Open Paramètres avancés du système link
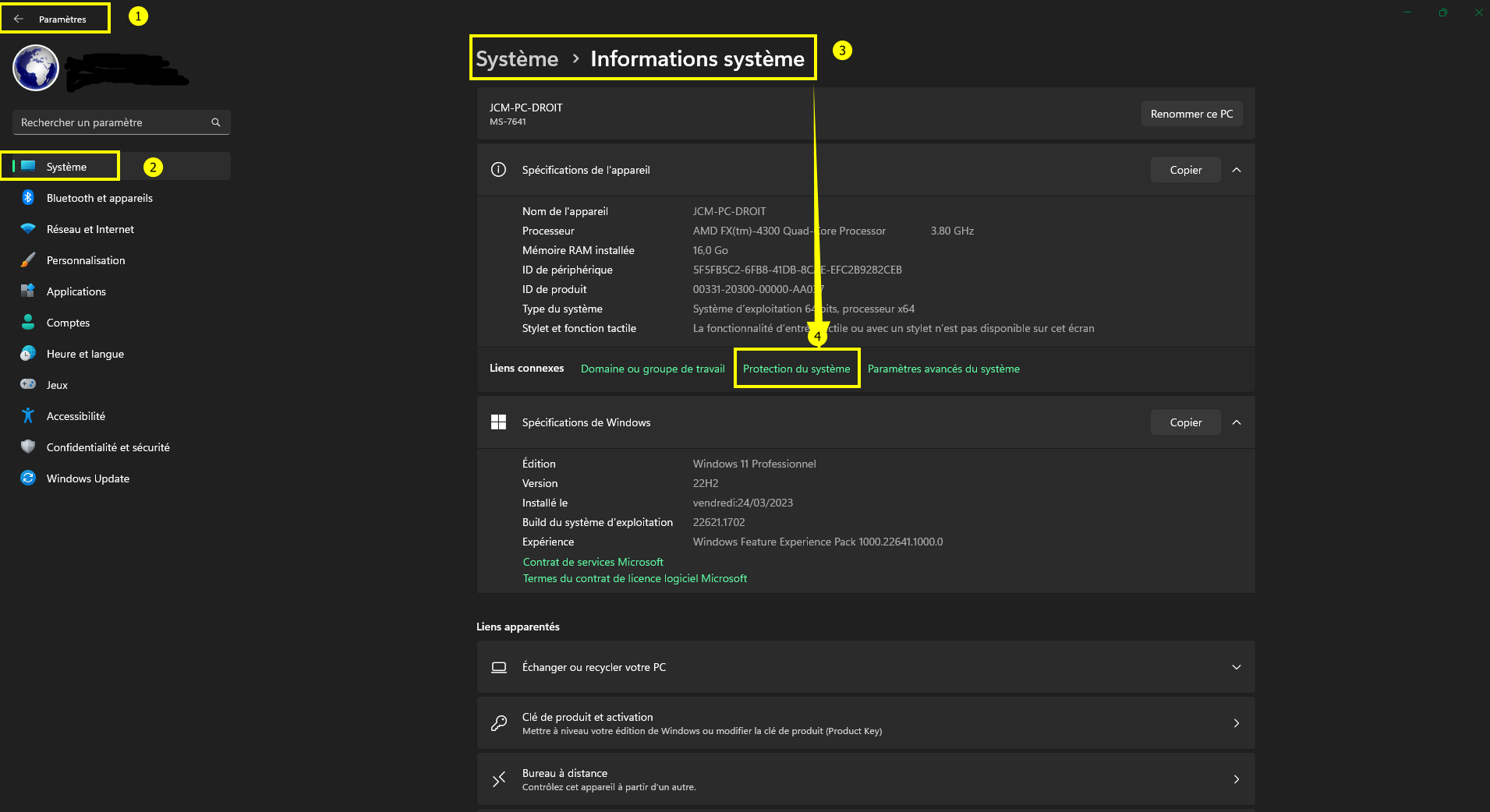The height and width of the screenshot is (812, 1490). pos(943,369)
